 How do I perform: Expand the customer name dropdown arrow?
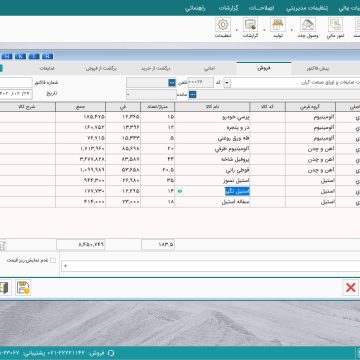pyautogui.click(x=227, y=82)
